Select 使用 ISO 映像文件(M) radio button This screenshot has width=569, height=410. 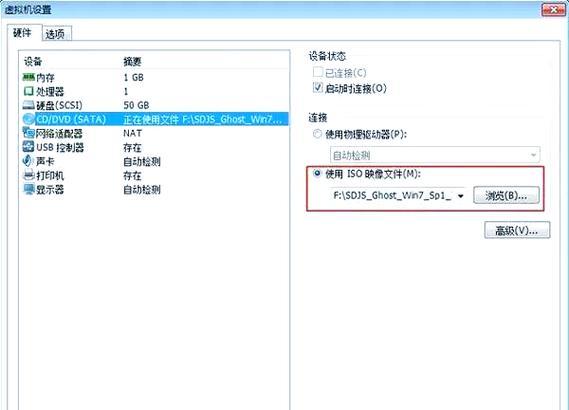coord(317,173)
